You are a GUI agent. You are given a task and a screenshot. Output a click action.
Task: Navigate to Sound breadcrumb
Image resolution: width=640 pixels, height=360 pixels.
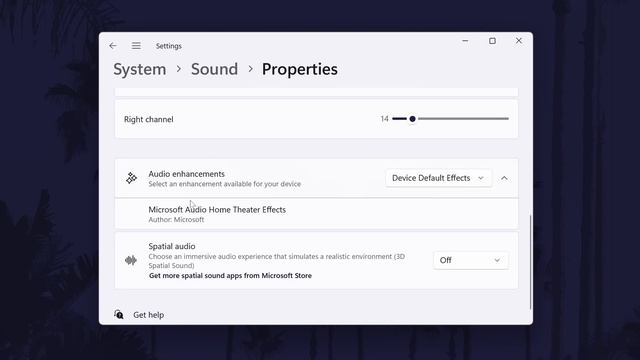(214, 69)
